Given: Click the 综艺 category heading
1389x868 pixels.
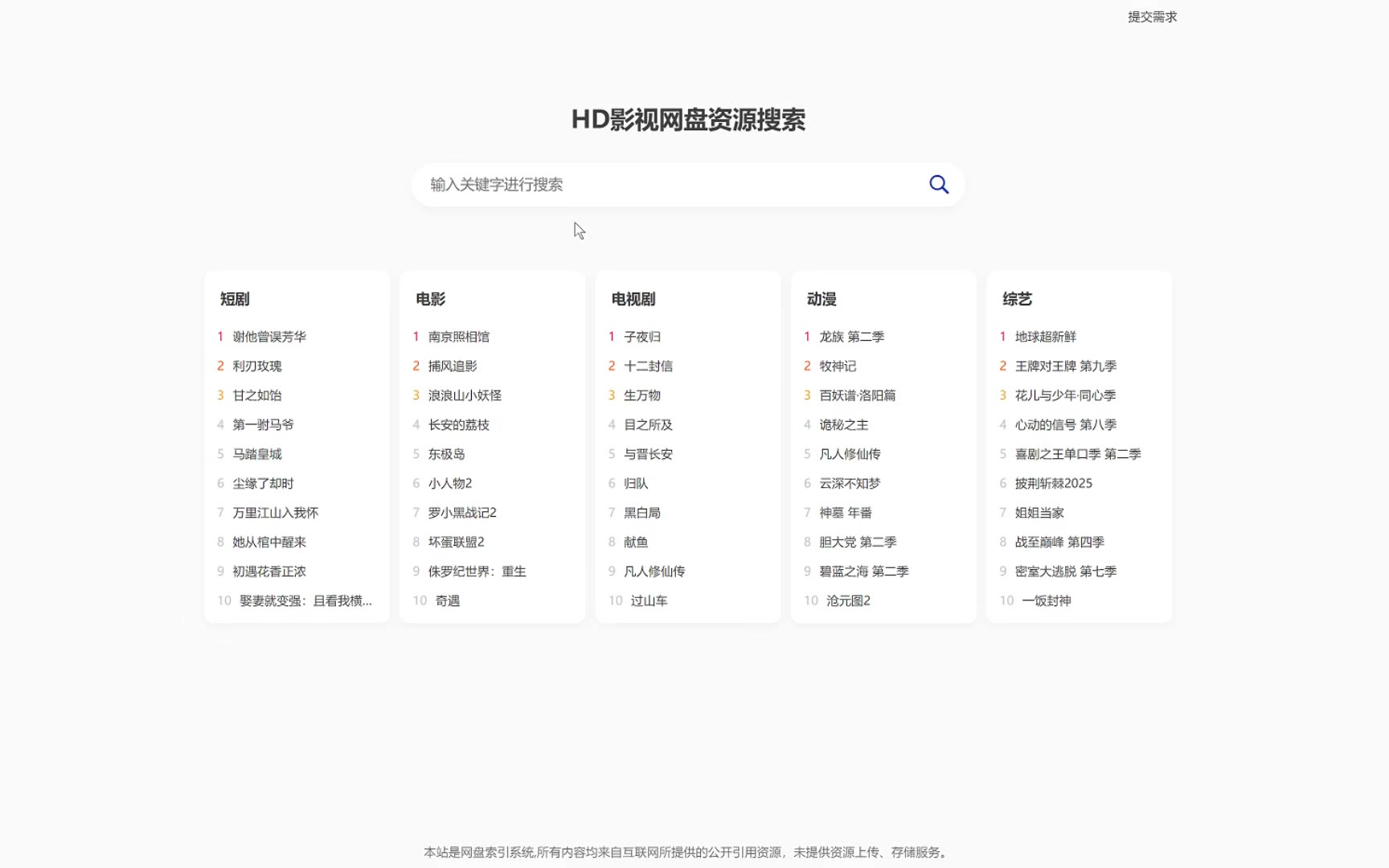Looking at the screenshot, I should pos(1017,299).
